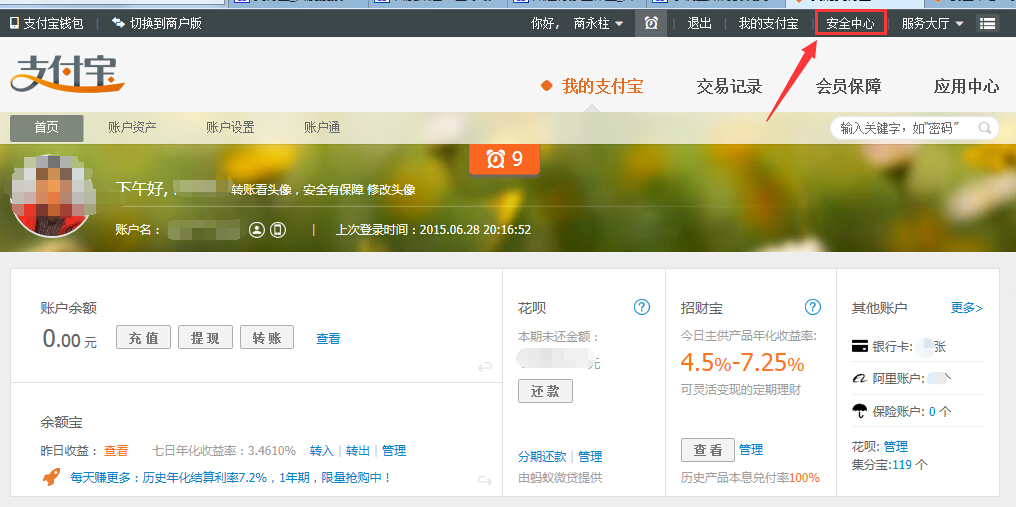Click the 每天赚更多 promotion link
The height and width of the screenshot is (507, 1016).
pos(231,478)
